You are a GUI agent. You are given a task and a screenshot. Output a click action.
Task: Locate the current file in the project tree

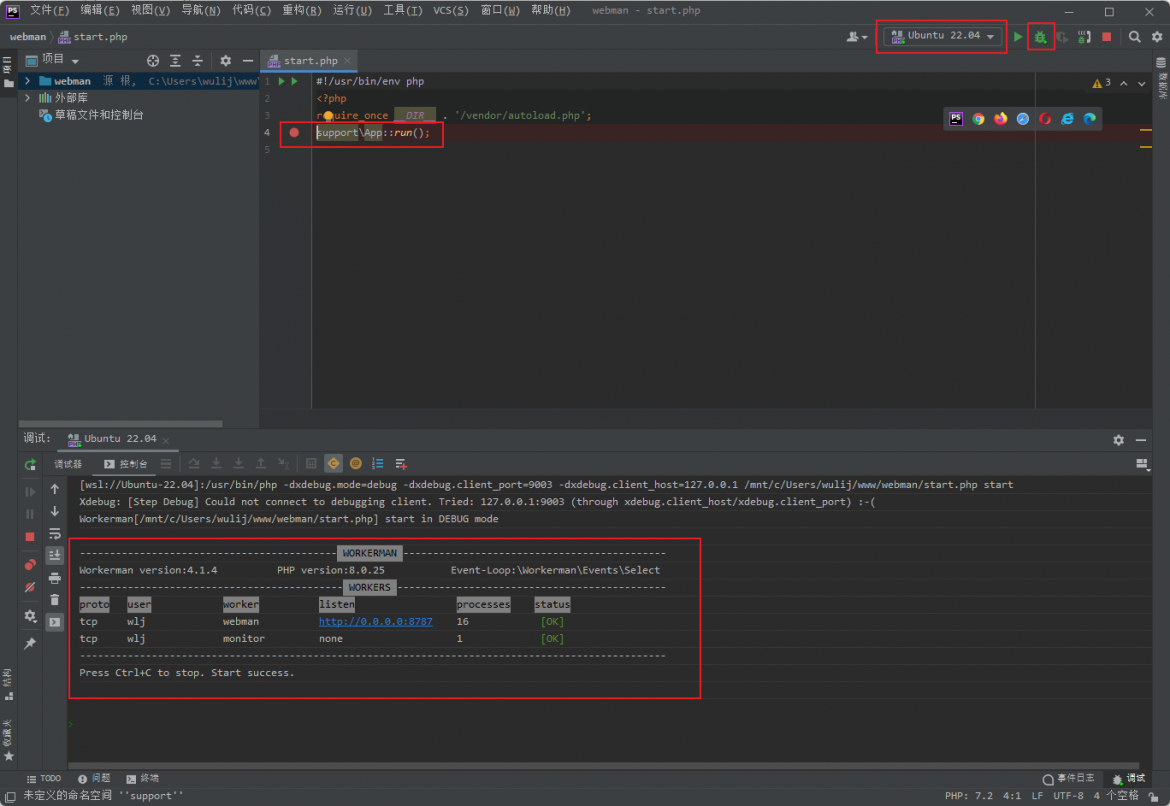point(153,60)
